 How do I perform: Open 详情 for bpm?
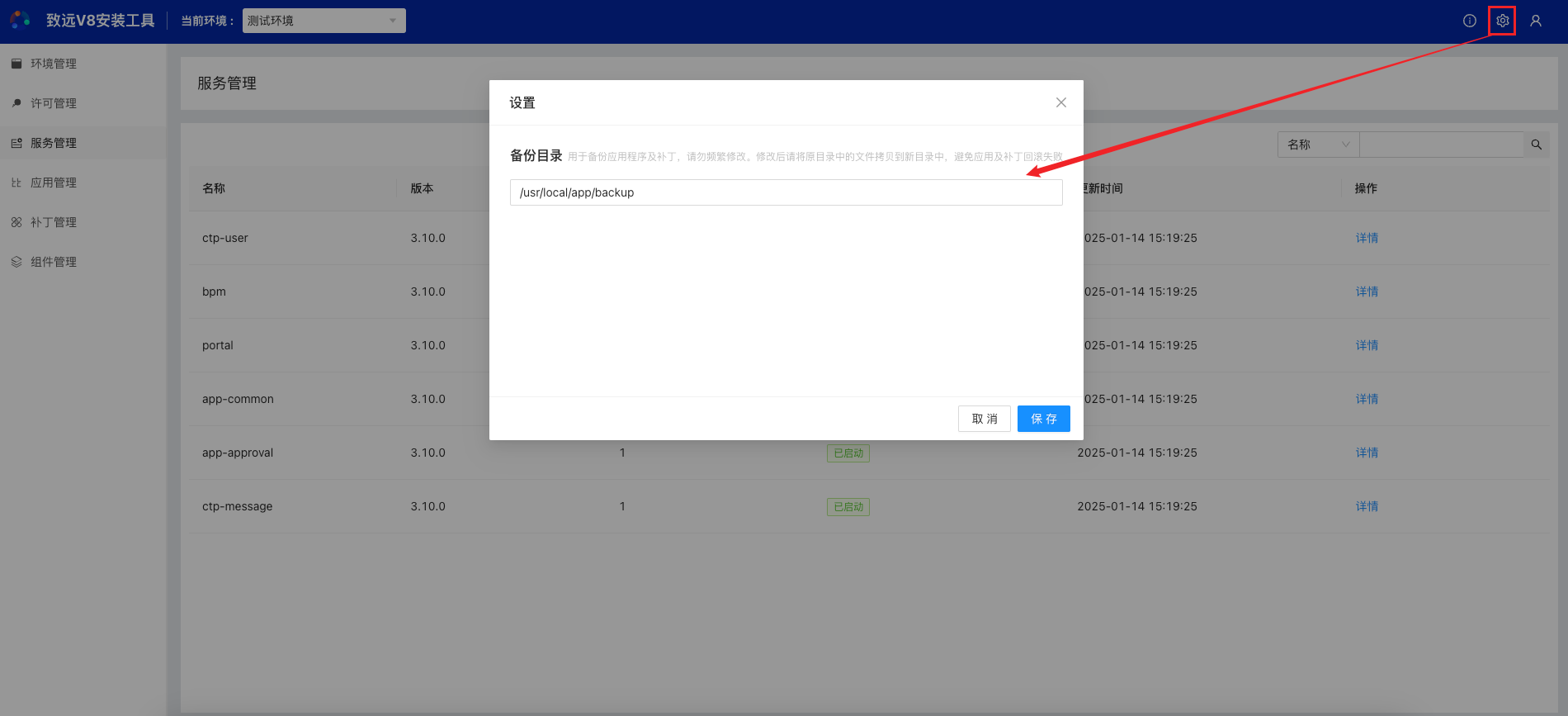[x=1367, y=292]
